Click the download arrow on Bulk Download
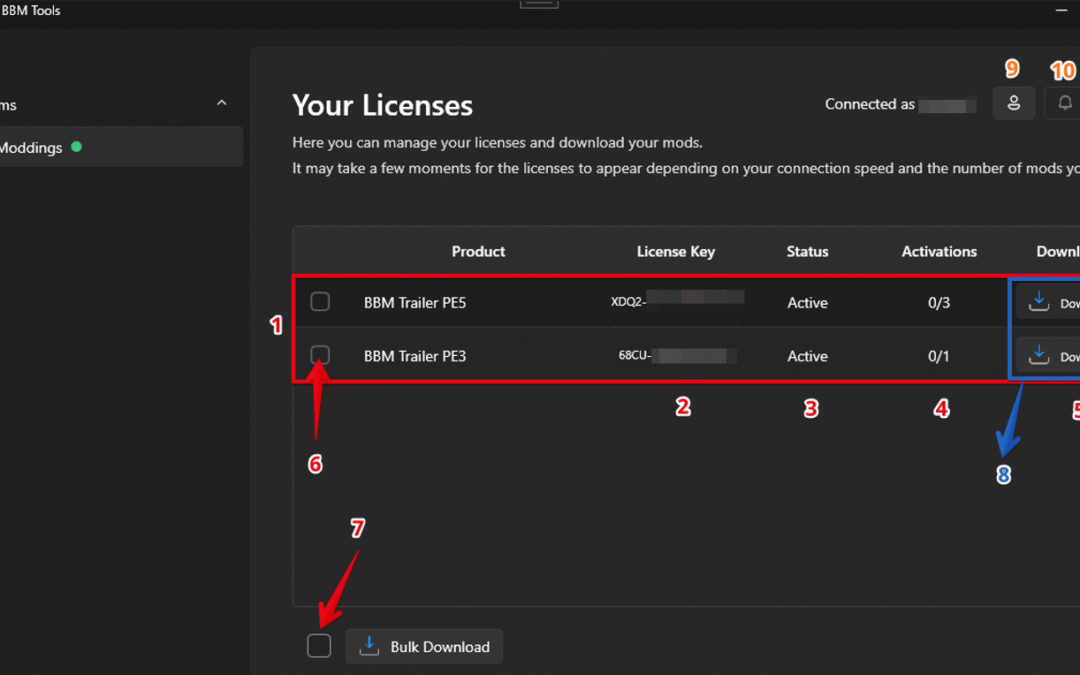The image size is (1080, 675). click(x=369, y=646)
